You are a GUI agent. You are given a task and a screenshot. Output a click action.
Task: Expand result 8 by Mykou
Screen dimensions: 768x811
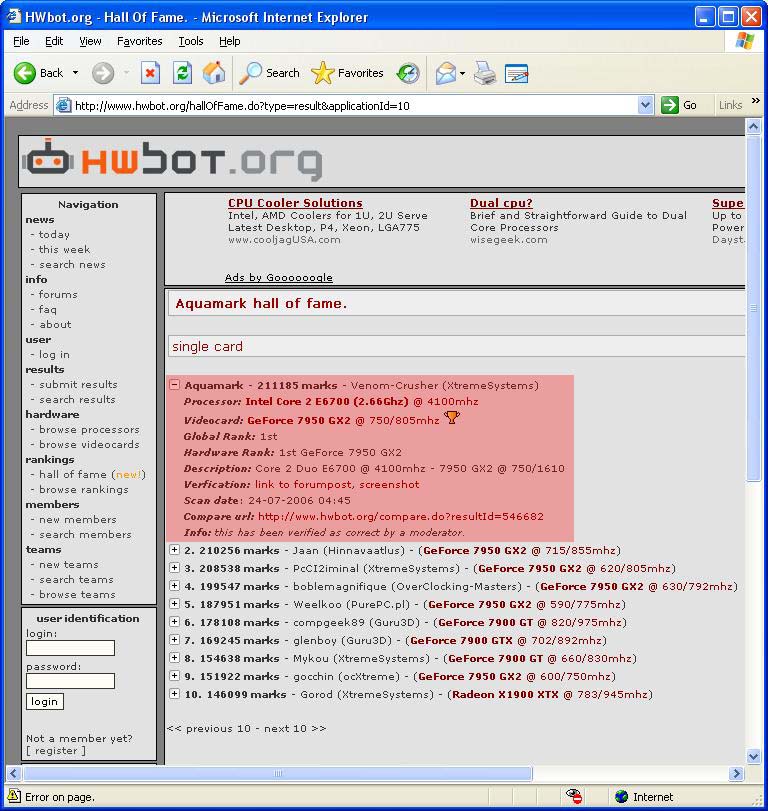[174, 658]
